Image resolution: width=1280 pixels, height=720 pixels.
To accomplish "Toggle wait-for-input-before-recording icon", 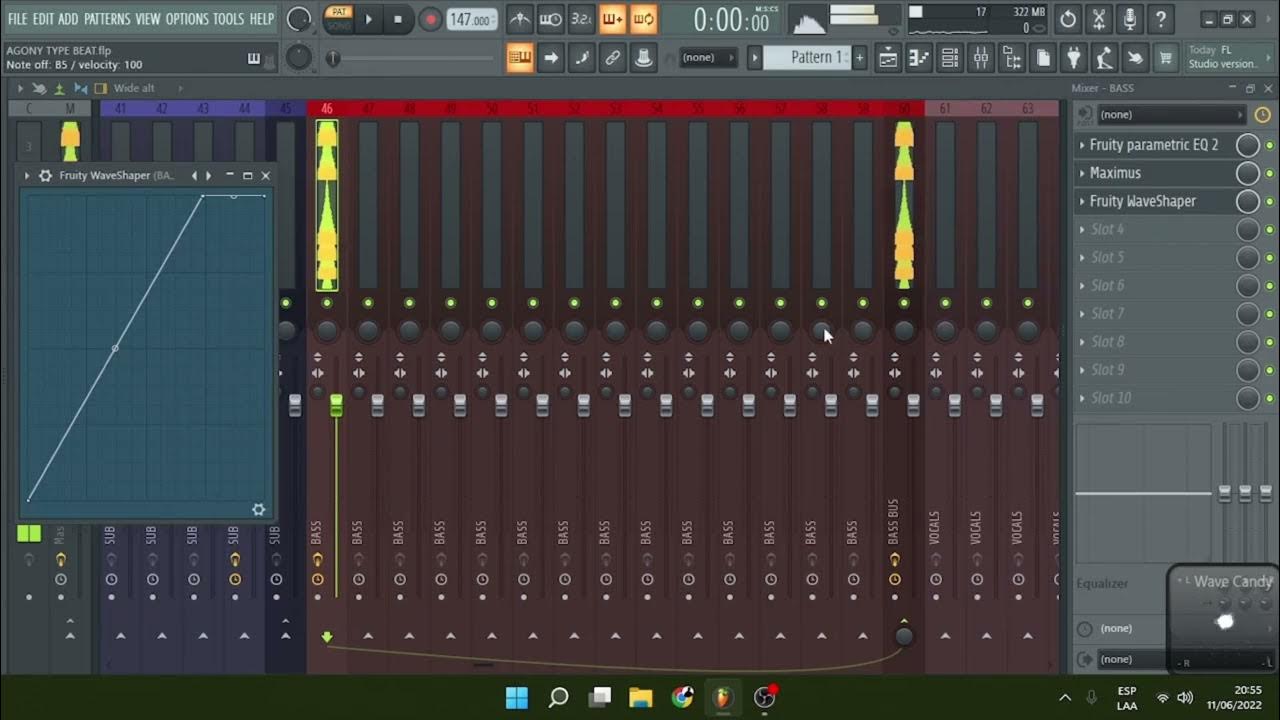I will (x=550, y=19).
